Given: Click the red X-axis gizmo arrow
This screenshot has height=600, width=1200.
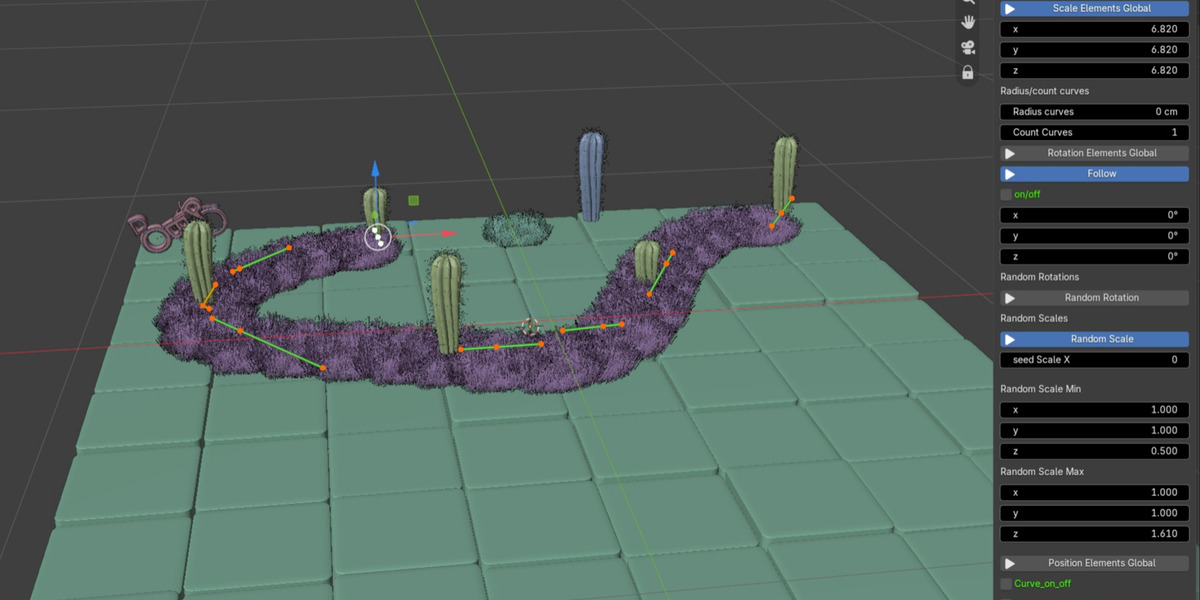Looking at the screenshot, I should [x=448, y=233].
